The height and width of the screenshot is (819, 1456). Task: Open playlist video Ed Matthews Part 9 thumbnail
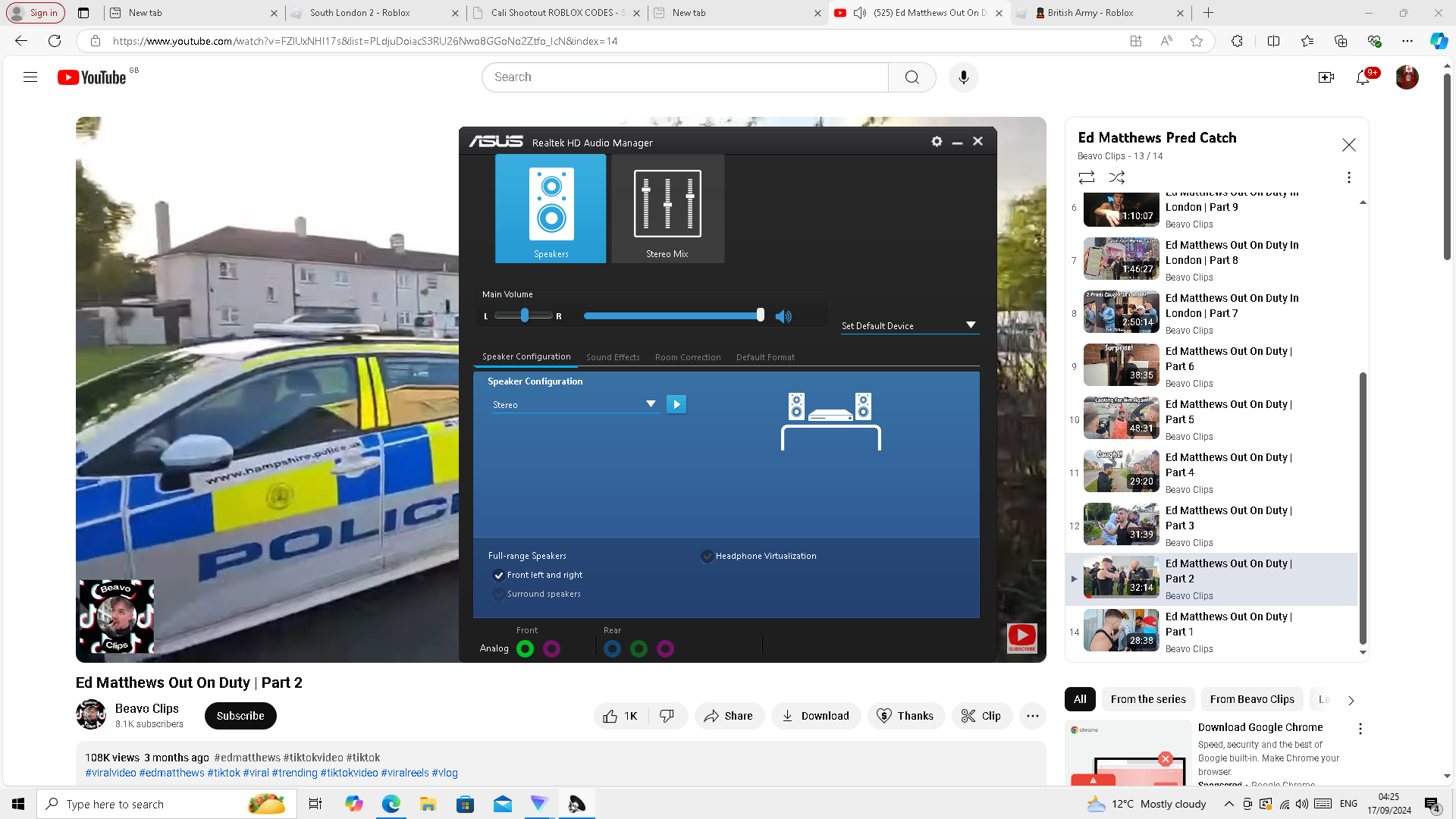(x=1121, y=209)
